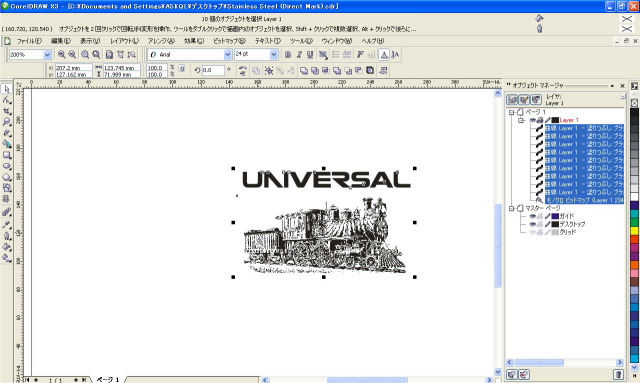Click the Weld shaping icon
The image size is (640, 383).
point(304,71)
